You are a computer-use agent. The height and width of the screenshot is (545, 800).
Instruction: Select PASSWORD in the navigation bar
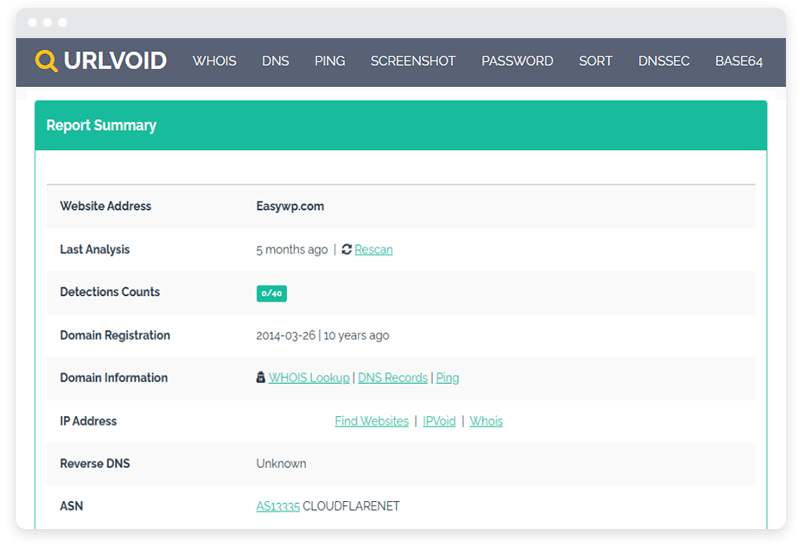point(517,61)
